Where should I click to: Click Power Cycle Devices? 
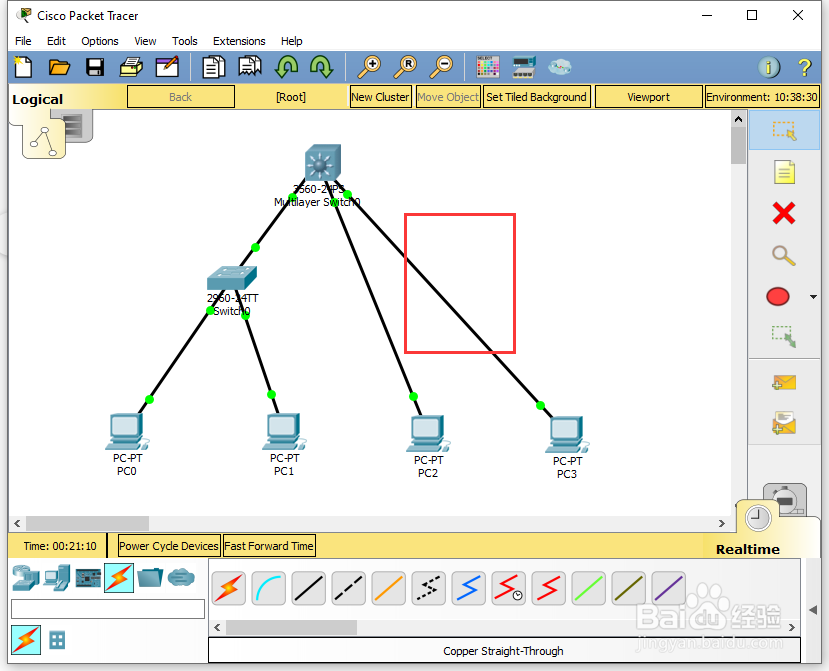pyautogui.click(x=169, y=546)
